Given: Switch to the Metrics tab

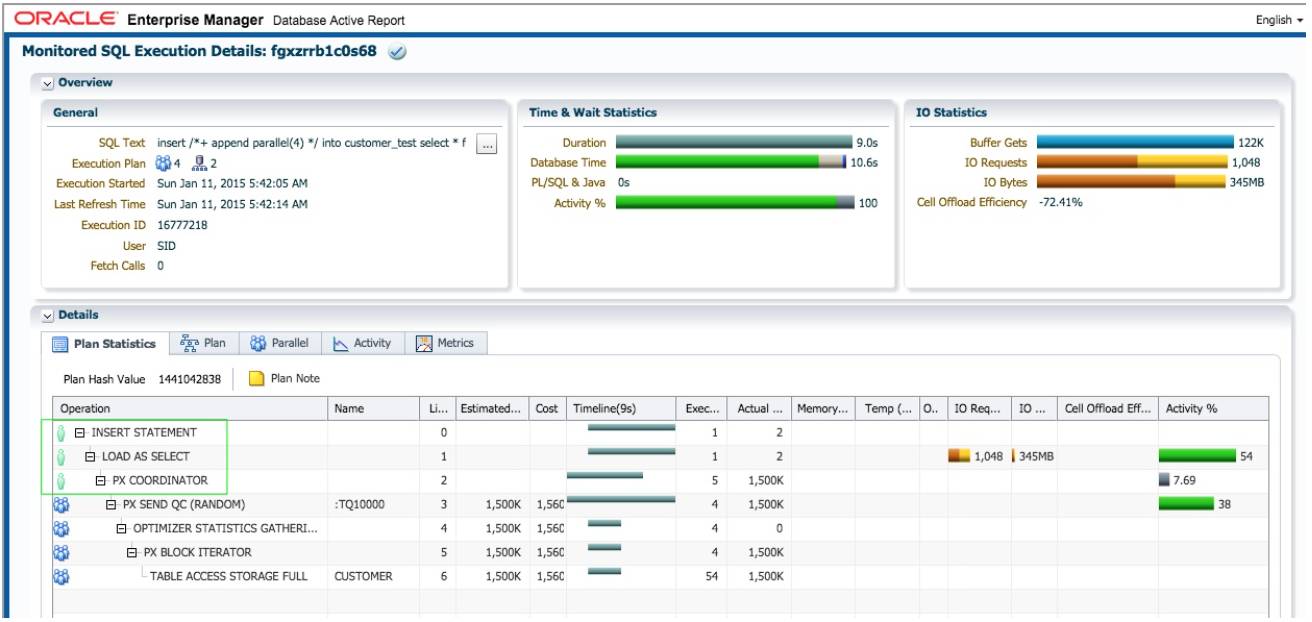Looking at the screenshot, I should click(447, 343).
